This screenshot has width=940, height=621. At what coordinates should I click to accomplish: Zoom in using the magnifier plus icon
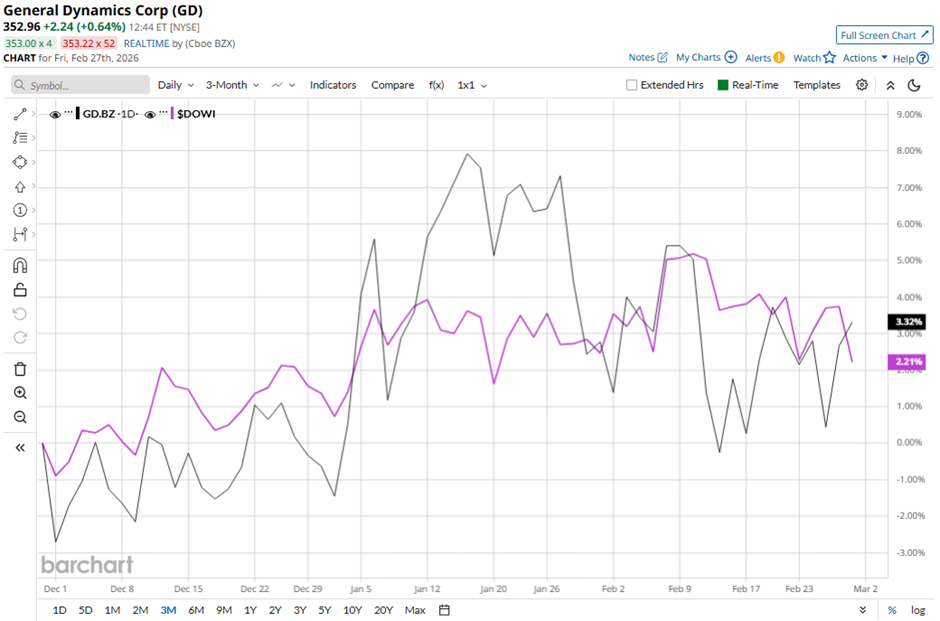tap(20, 393)
